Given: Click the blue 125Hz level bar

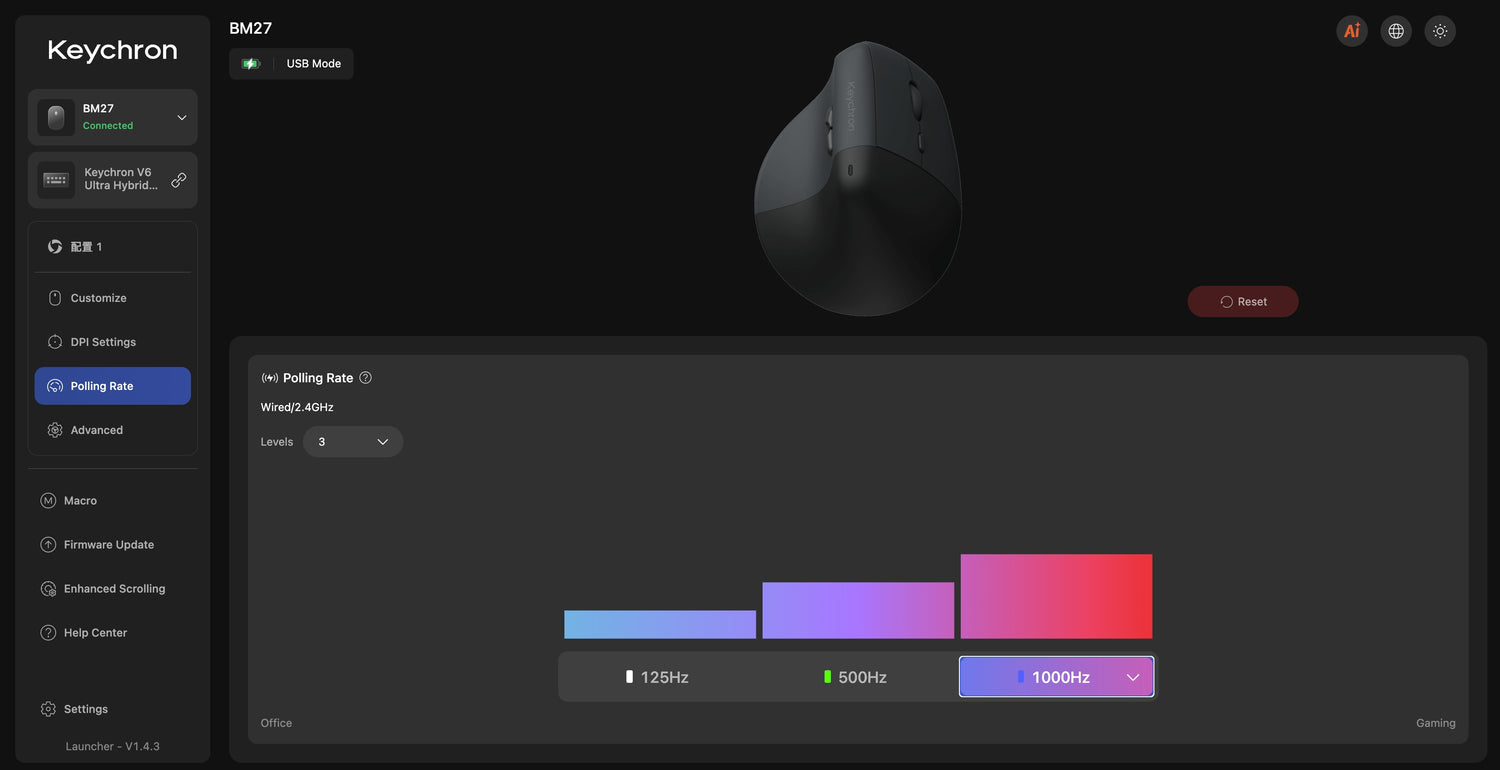Looking at the screenshot, I should (660, 625).
